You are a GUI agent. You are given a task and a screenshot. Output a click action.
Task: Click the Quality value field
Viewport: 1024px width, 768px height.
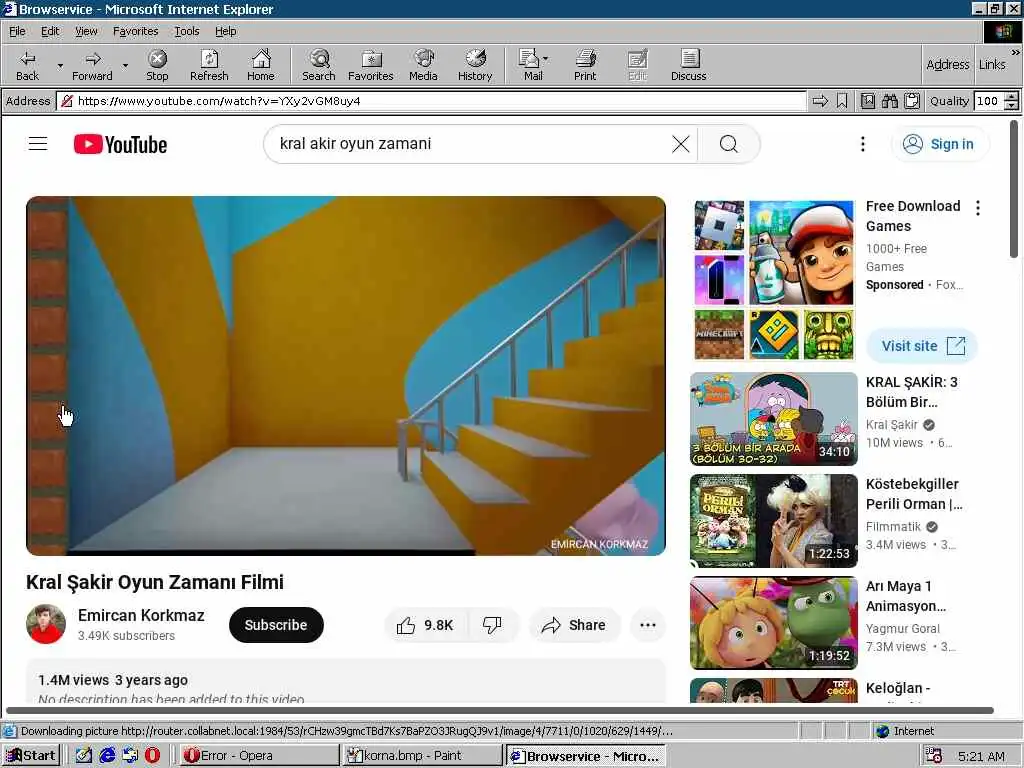click(987, 101)
